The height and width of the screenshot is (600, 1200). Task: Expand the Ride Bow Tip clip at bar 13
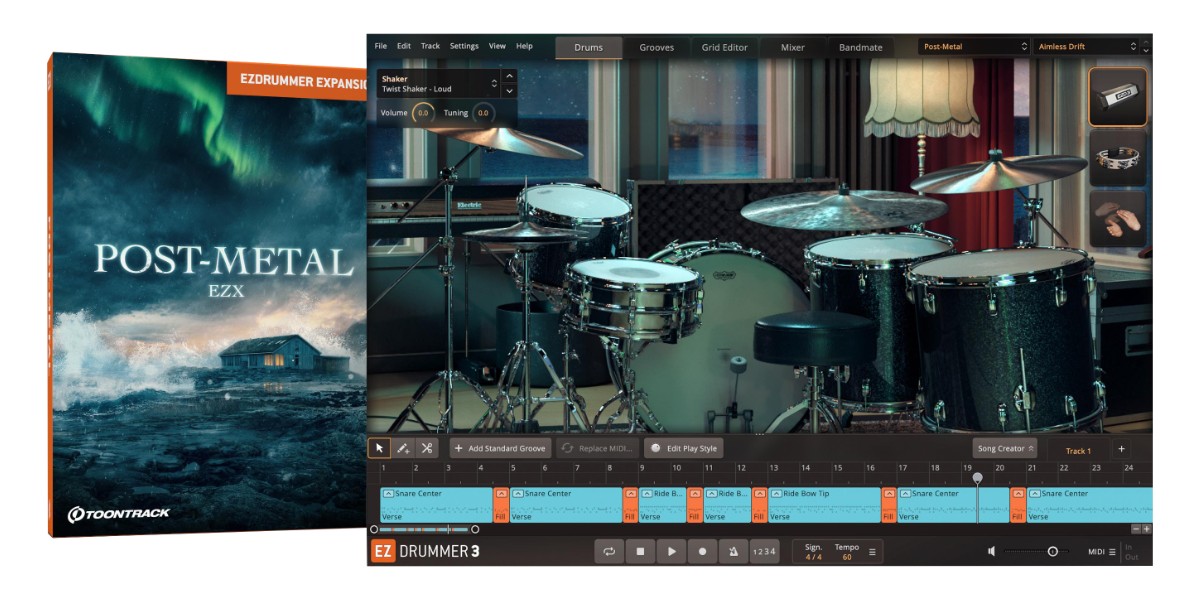tap(775, 494)
